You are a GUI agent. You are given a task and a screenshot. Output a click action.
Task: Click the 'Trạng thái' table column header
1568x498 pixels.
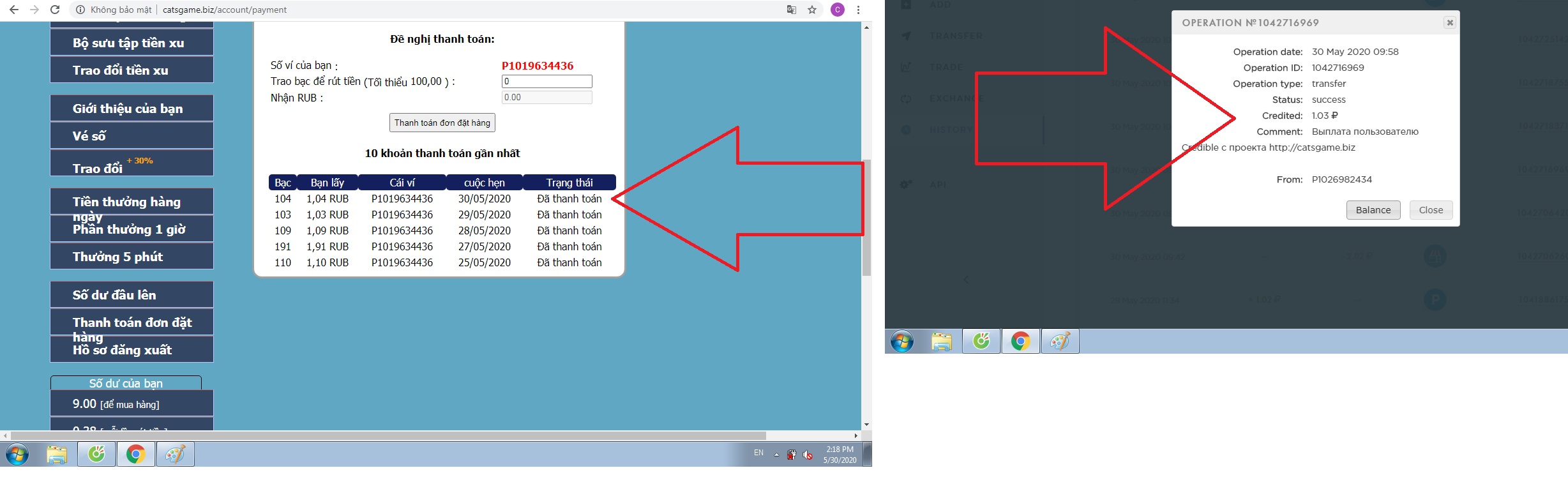click(x=569, y=183)
